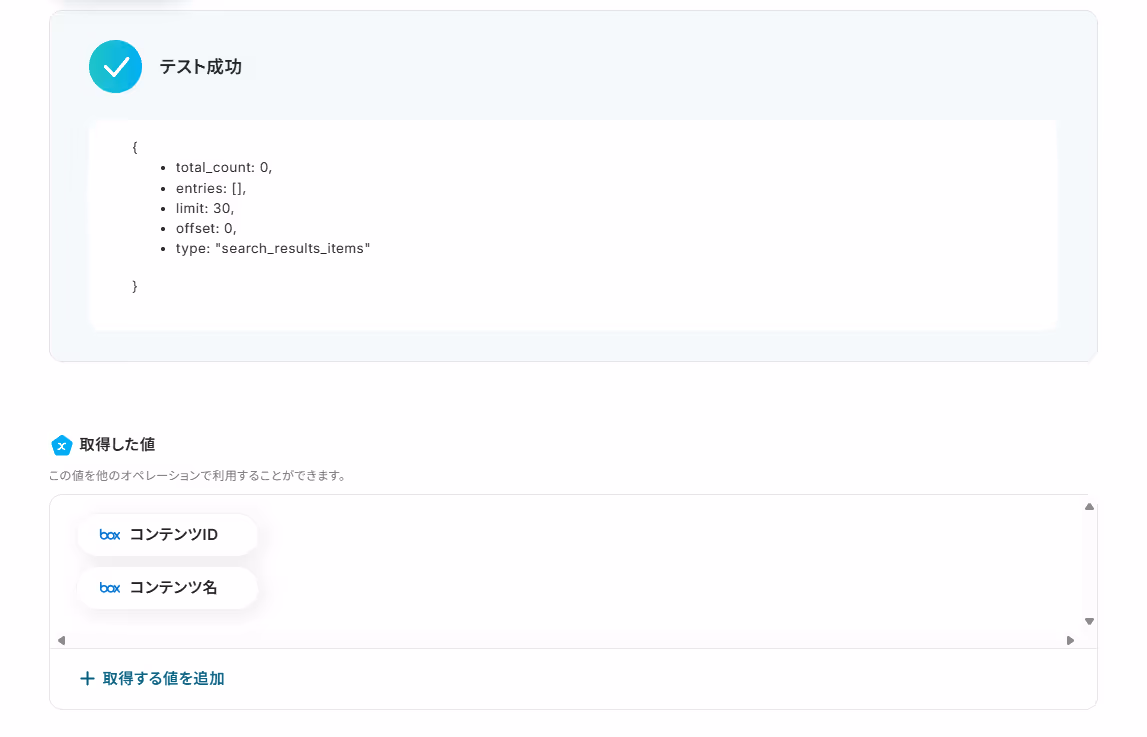This screenshot has height=737, width=1147.
Task: Click the scroll down arrow in values panel
Action: pyautogui.click(x=1089, y=621)
